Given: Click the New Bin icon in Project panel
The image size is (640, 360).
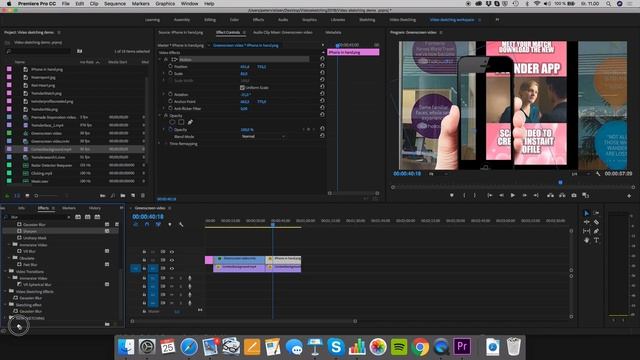Looking at the screenshot, I should [123, 196].
